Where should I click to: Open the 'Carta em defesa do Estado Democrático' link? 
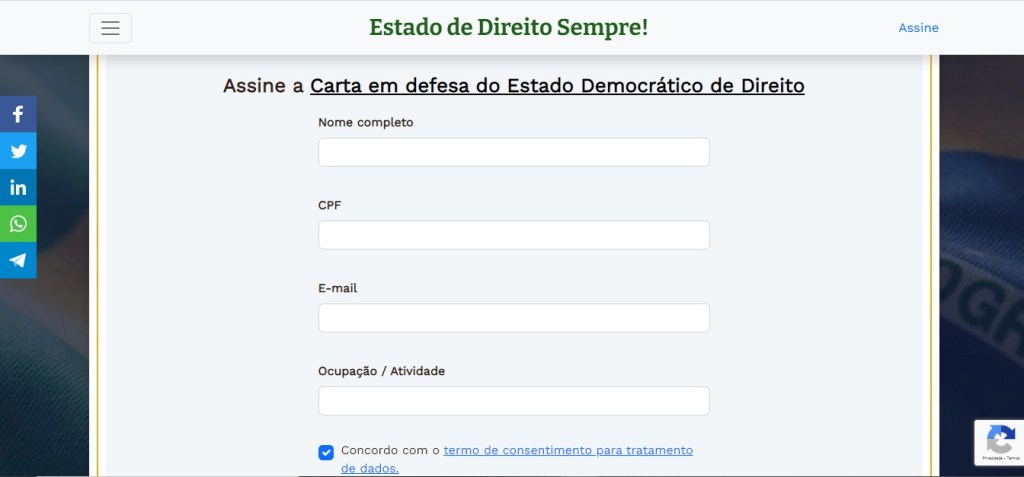[x=557, y=86]
